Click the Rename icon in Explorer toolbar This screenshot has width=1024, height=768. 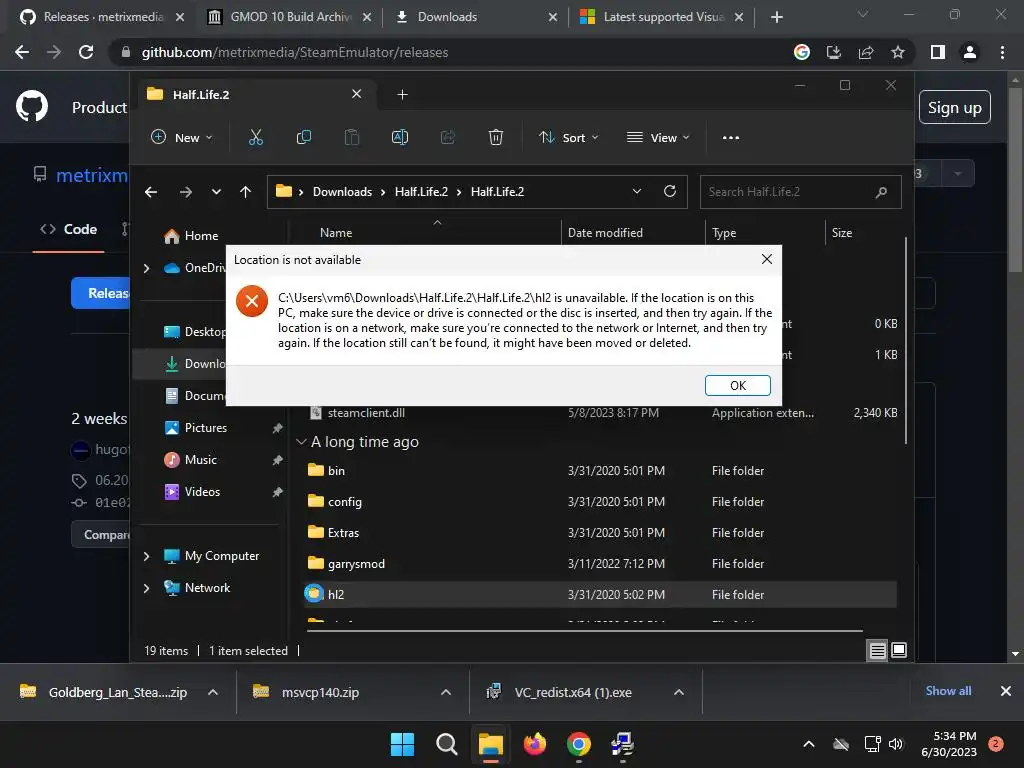pos(400,137)
